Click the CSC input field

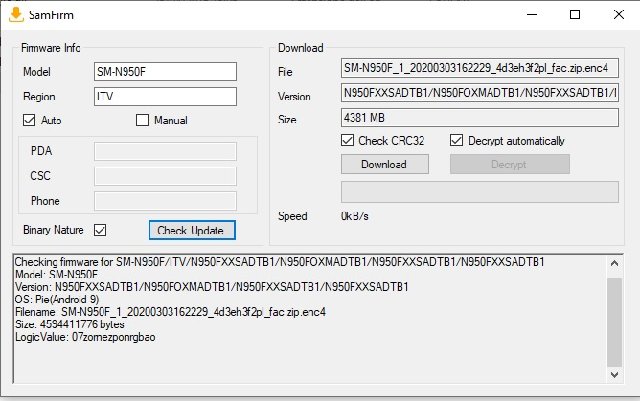[165, 176]
